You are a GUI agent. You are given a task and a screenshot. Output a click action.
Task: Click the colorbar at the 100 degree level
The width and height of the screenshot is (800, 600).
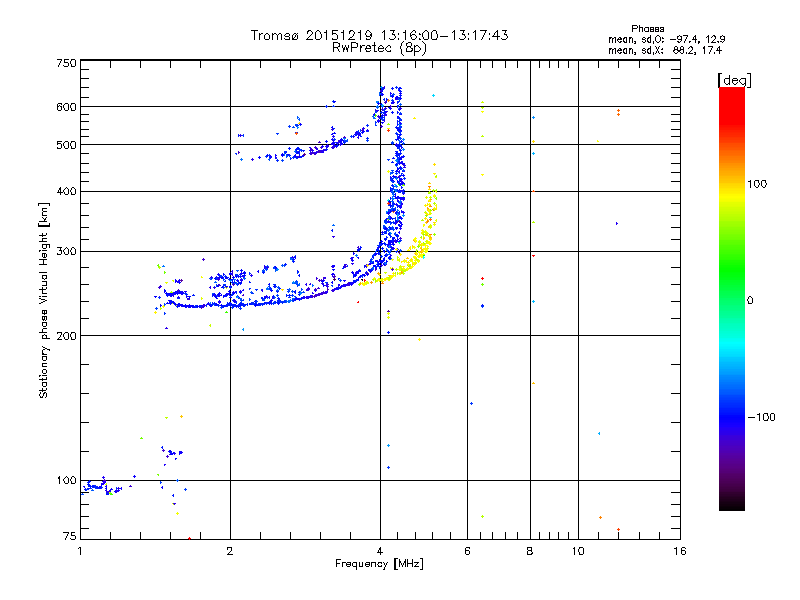[732, 184]
